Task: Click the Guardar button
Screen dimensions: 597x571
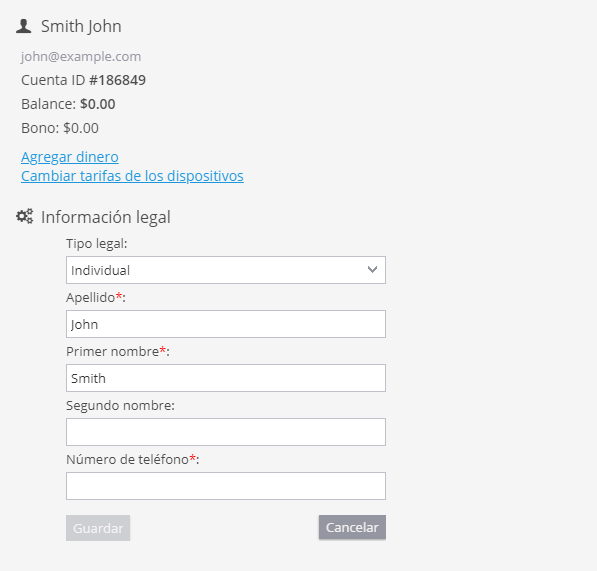Action: [x=98, y=528]
